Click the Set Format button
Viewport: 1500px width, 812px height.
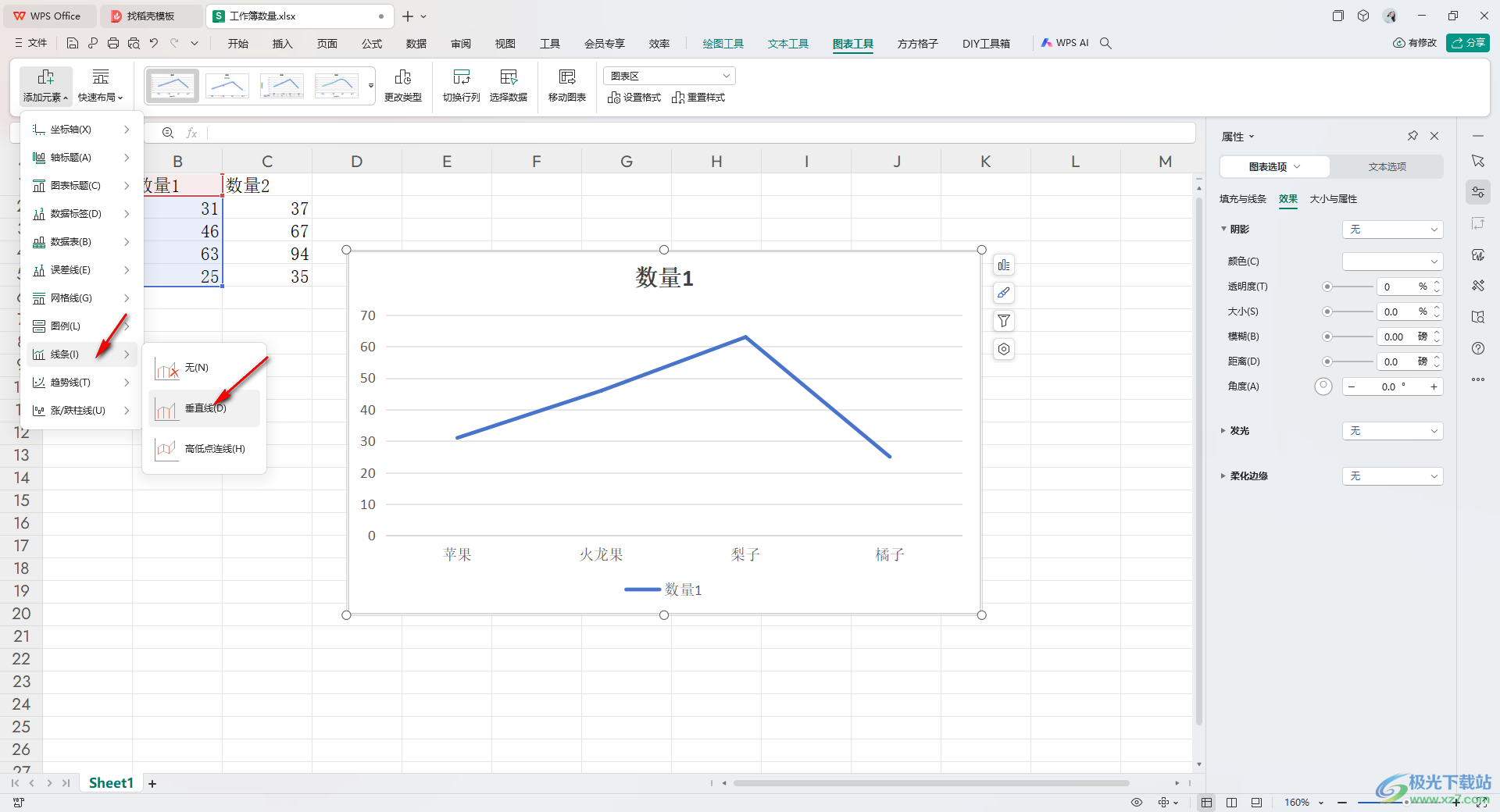[634, 98]
